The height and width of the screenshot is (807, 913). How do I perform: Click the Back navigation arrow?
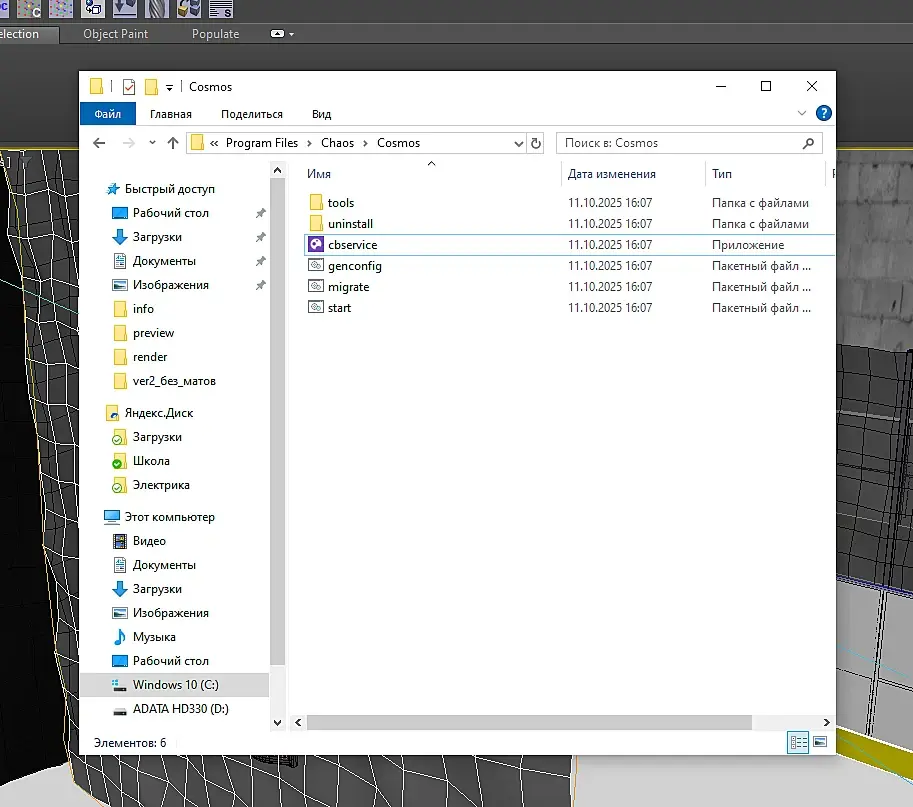coord(99,143)
